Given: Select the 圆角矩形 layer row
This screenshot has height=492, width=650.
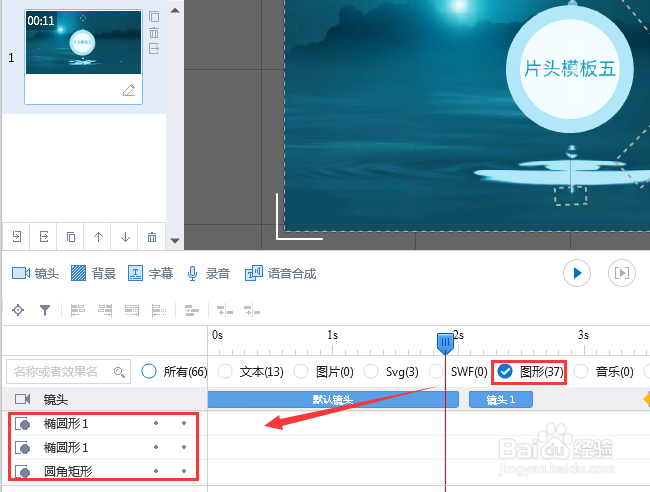Looking at the screenshot, I should pos(104,471).
